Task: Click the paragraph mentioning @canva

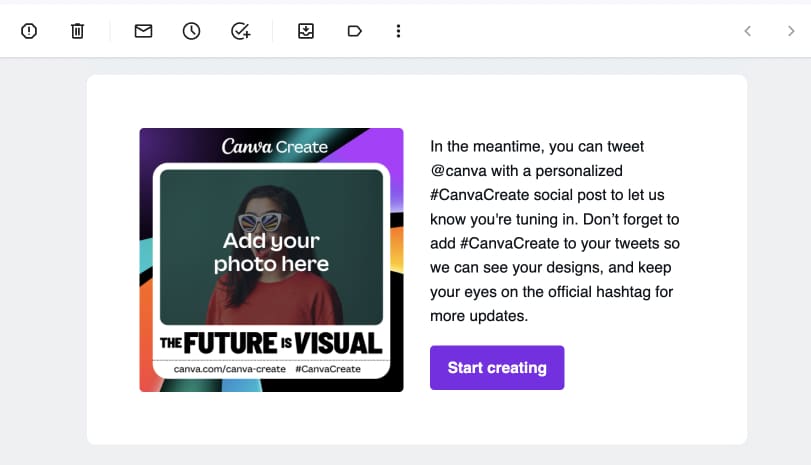Action: tap(555, 231)
